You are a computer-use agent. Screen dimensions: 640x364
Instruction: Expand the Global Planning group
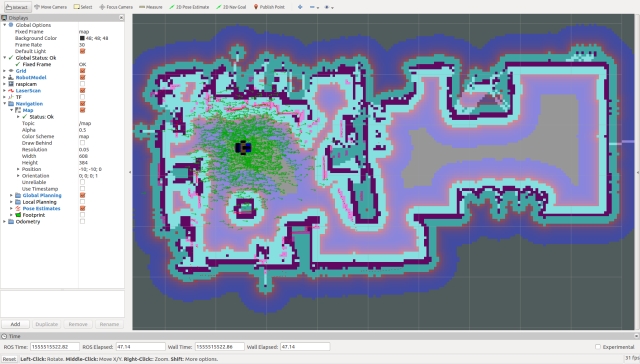coord(11,195)
